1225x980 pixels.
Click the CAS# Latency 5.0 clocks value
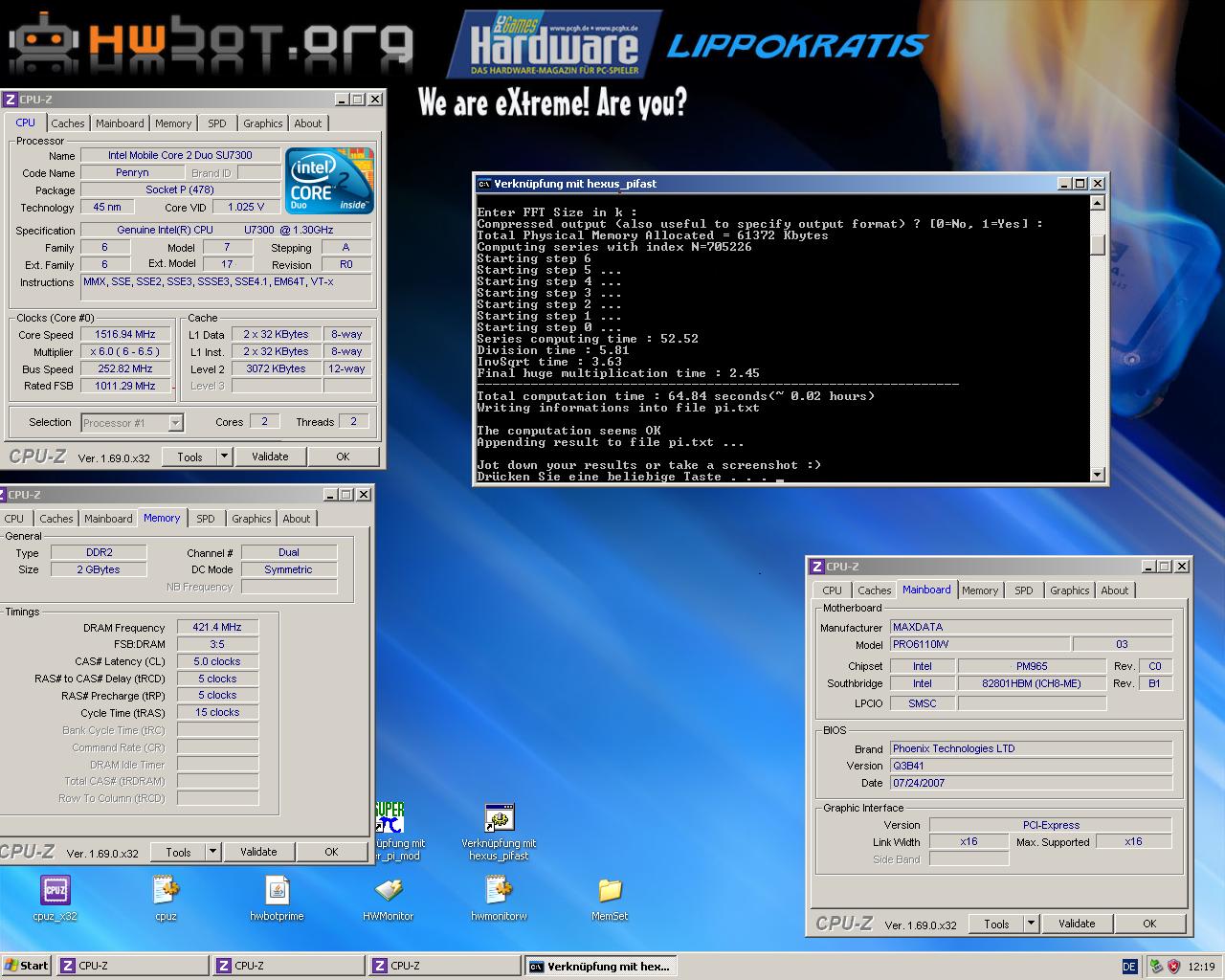point(217,662)
